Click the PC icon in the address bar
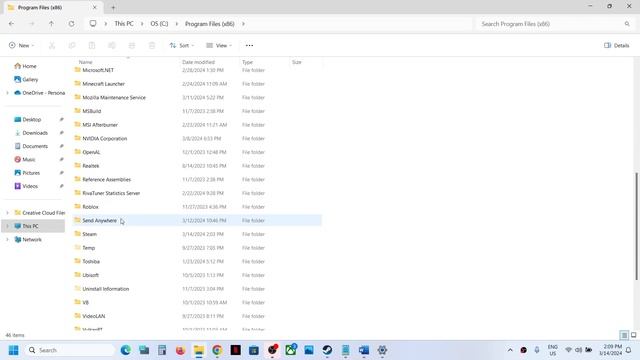The image size is (640, 360). (x=93, y=24)
